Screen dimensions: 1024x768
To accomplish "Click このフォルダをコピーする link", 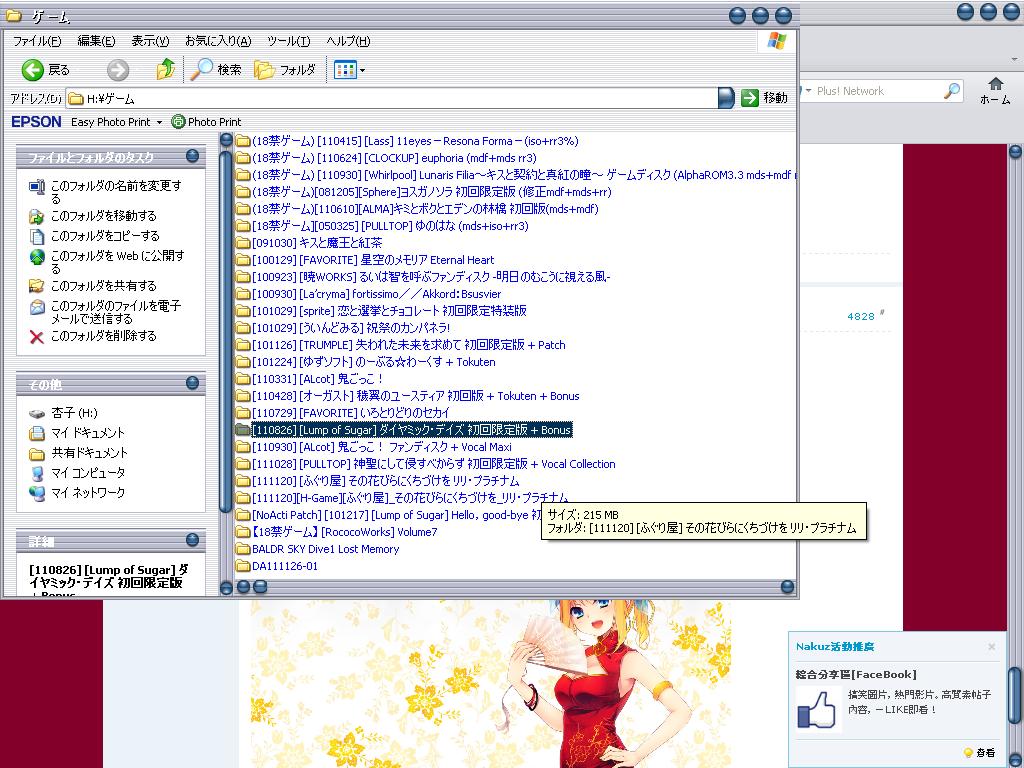I will click(x=105, y=236).
